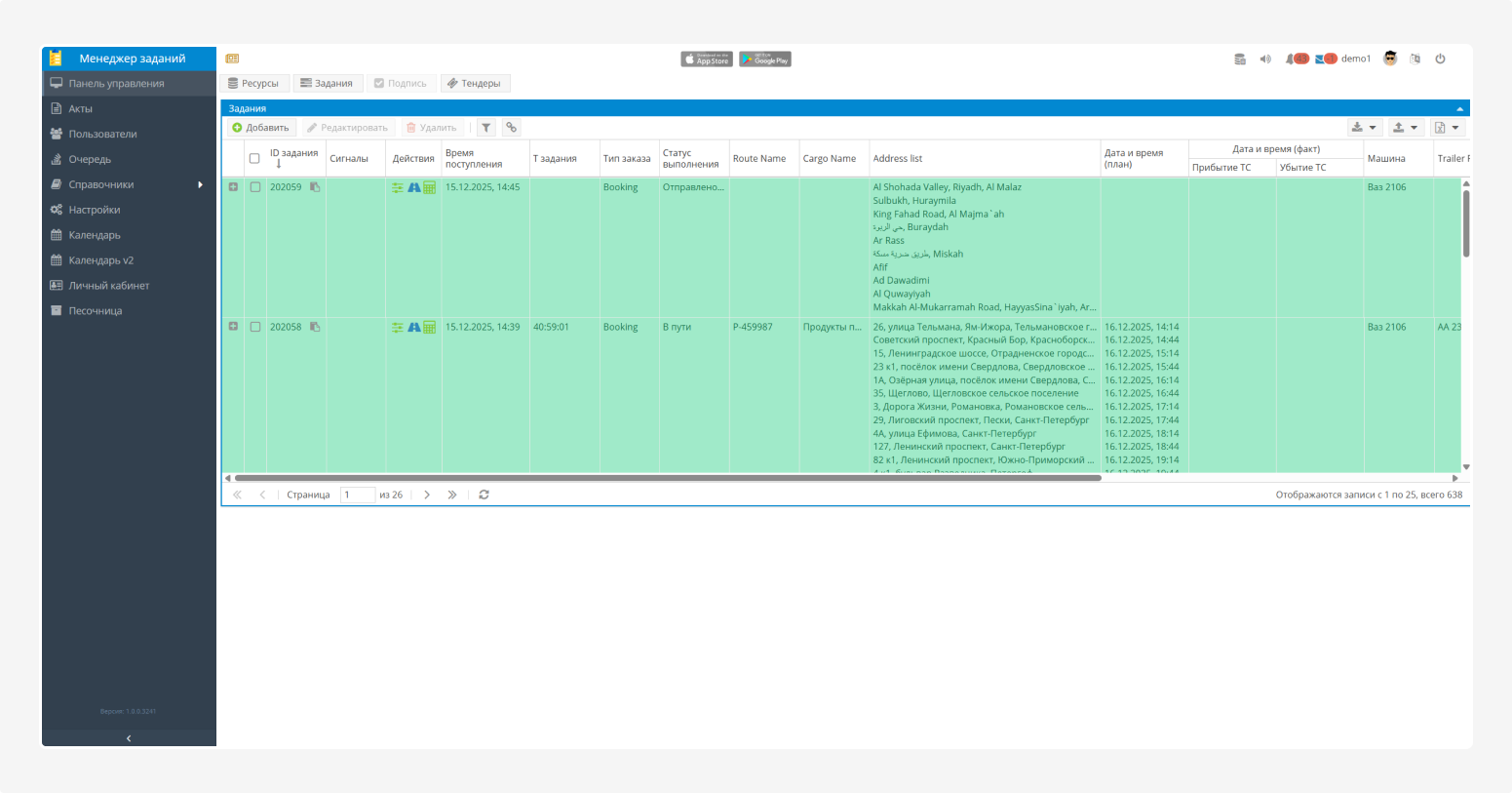Log out using the power icon
The width and height of the screenshot is (1512, 793).
coord(1440,59)
